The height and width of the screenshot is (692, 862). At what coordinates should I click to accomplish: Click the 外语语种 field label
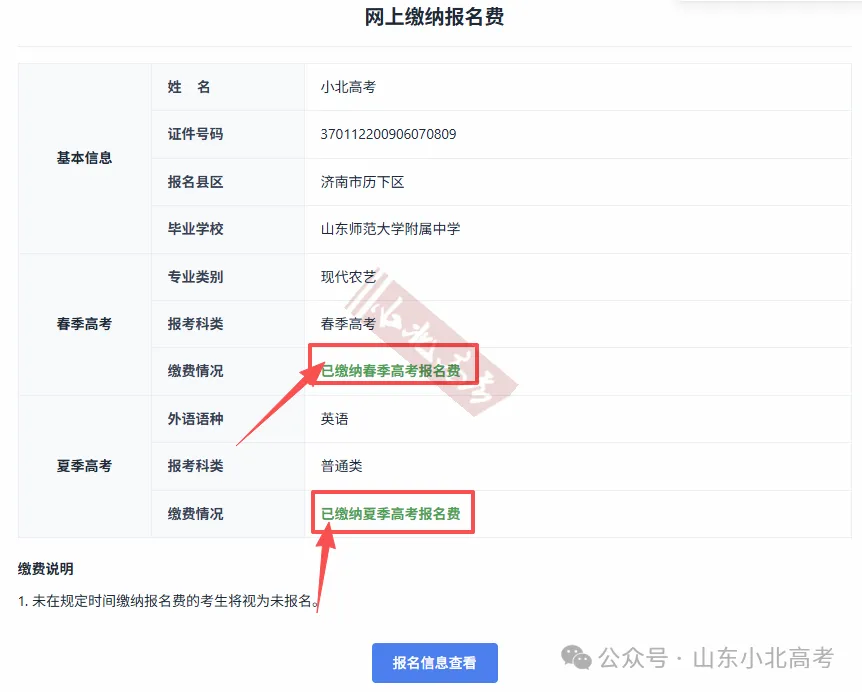coord(196,419)
